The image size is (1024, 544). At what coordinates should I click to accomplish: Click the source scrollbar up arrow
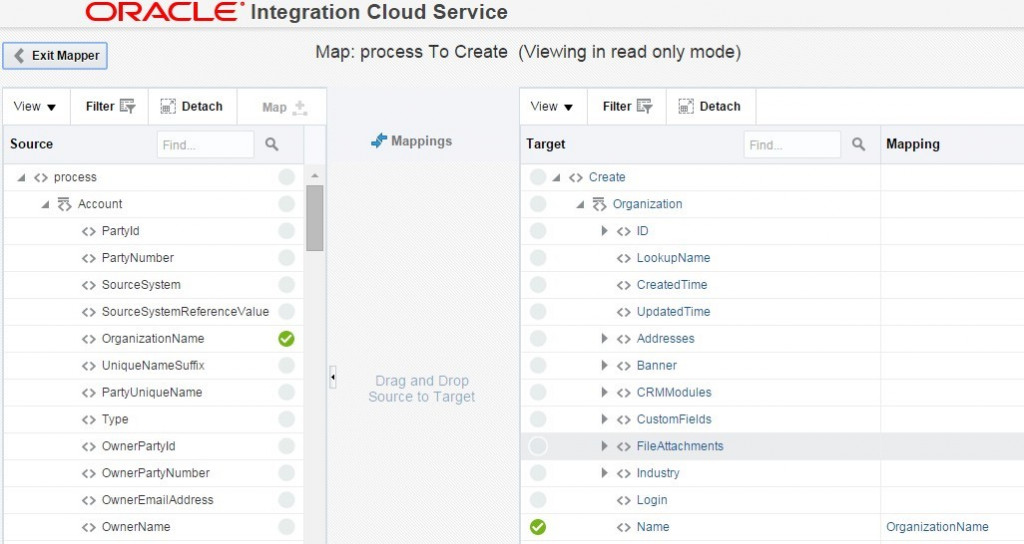click(x=315, y=176)
